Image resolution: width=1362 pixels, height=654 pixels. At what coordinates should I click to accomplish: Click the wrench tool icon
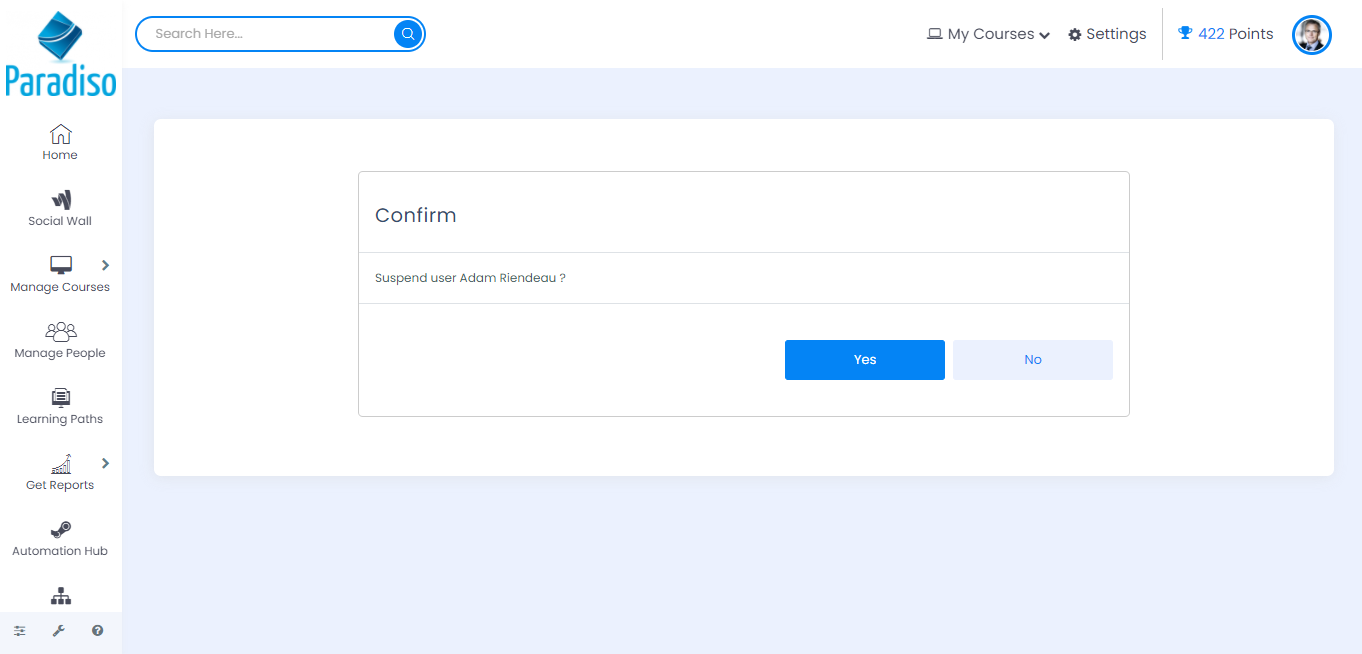(x=59, y=631)
